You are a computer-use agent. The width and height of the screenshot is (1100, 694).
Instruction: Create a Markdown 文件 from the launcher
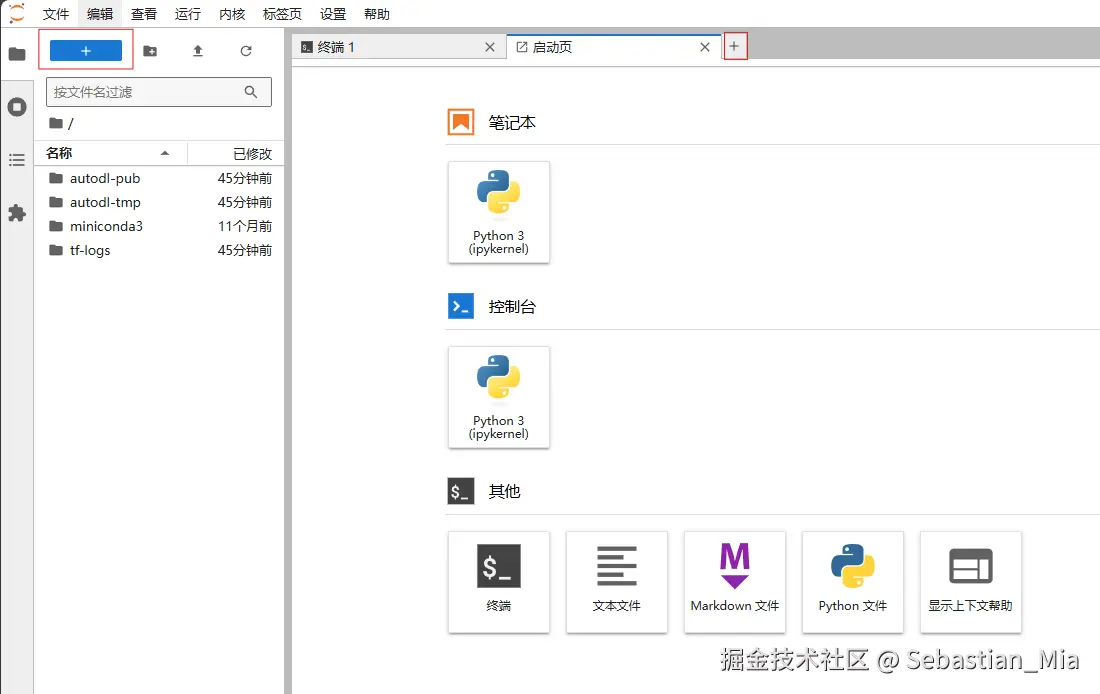pyautogui.click(x=734, y=582)
